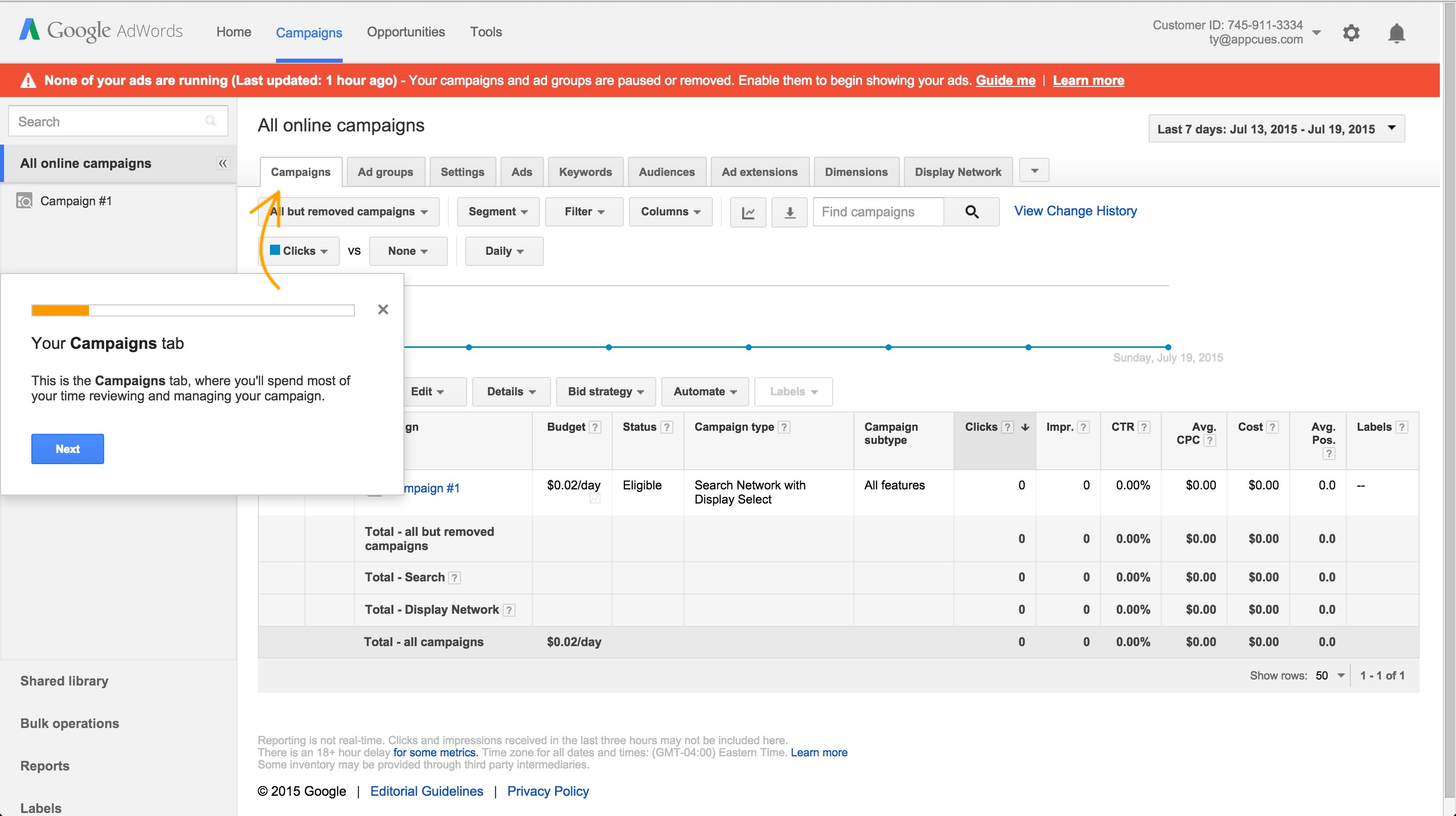Toggle the chart display icon
This screenshot has height=816, width=1456.
pos(748,212)
